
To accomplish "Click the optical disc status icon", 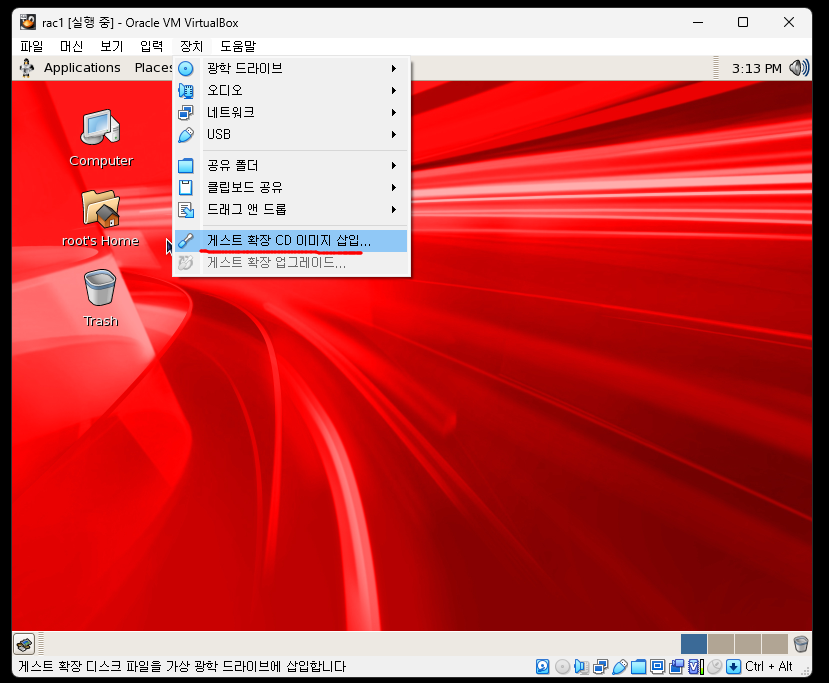I will coord(563,667).
